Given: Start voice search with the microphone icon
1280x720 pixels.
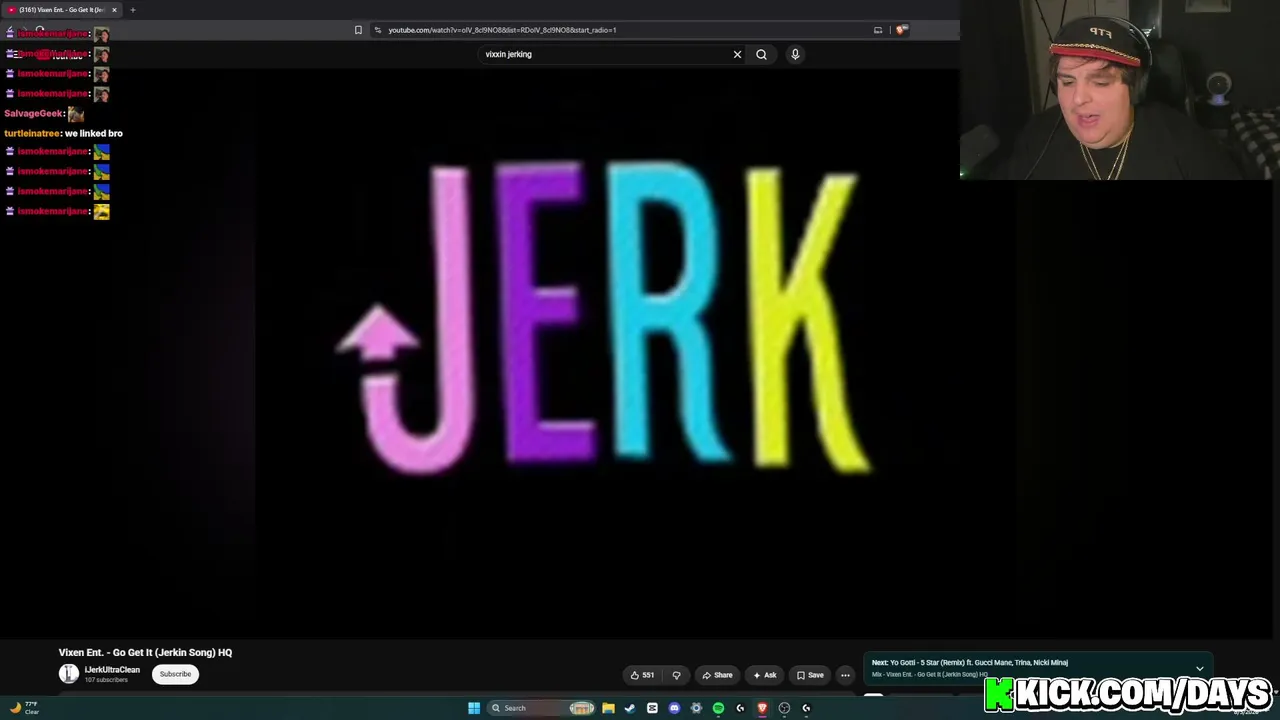Looking at the screenshot, I should (795, 54).
